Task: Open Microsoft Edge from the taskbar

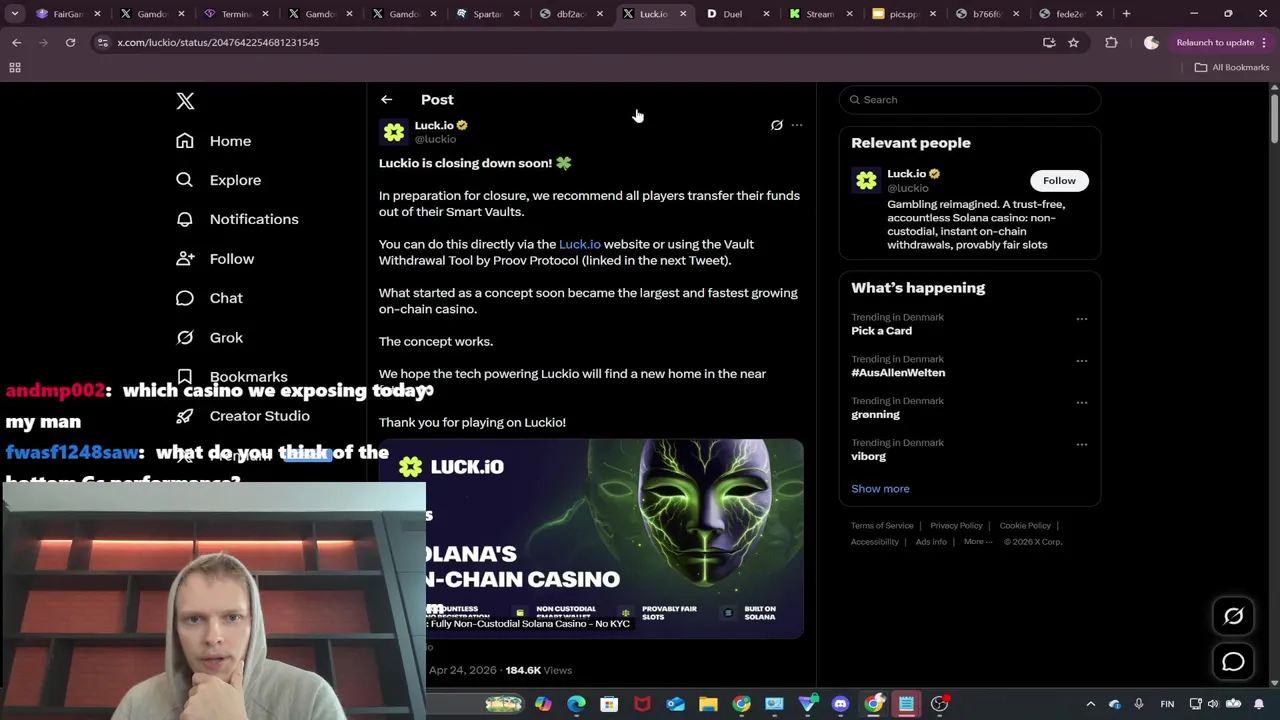Action: coord(576,704)
